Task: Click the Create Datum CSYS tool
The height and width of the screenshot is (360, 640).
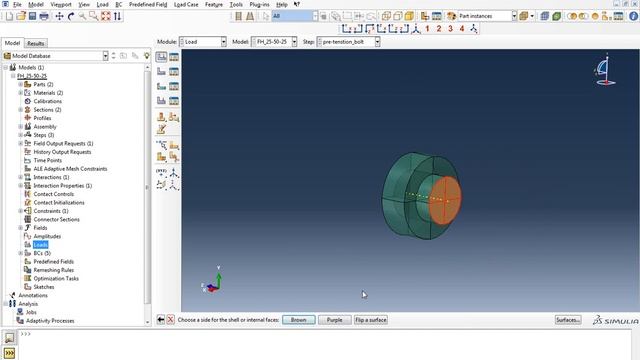Action: pyautogui.click(x=174, y=172)
